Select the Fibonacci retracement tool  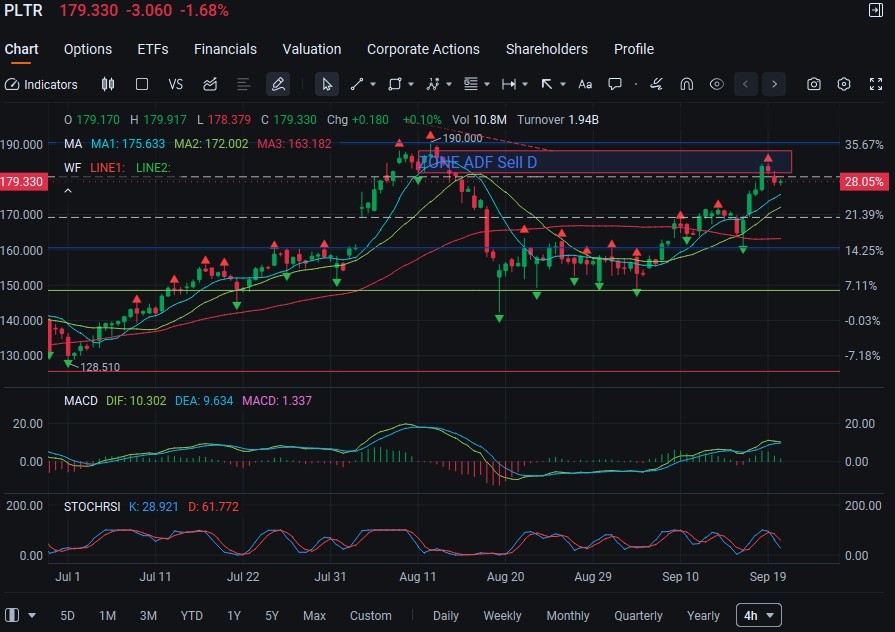pyautogui.click(x=471, y=84)
